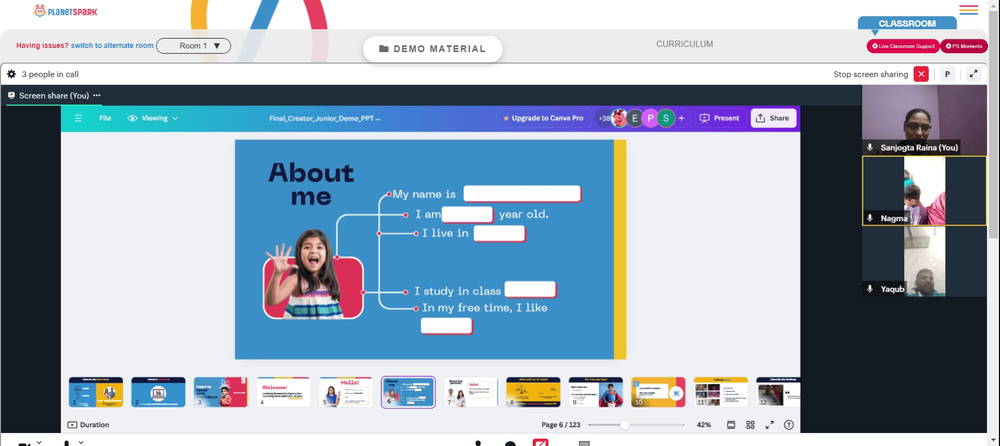Open the Canva File menu
The height and width of the screenshot is (446, 1000).
point(105,118)
